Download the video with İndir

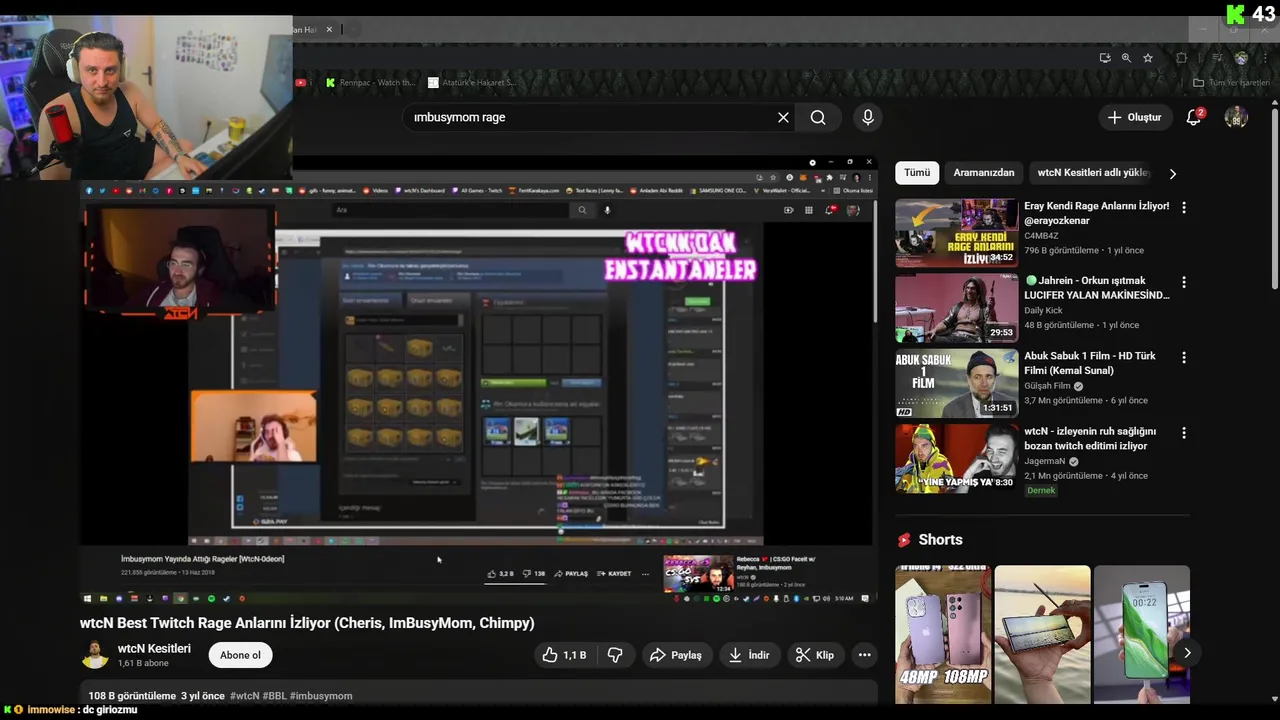[749, 655]
